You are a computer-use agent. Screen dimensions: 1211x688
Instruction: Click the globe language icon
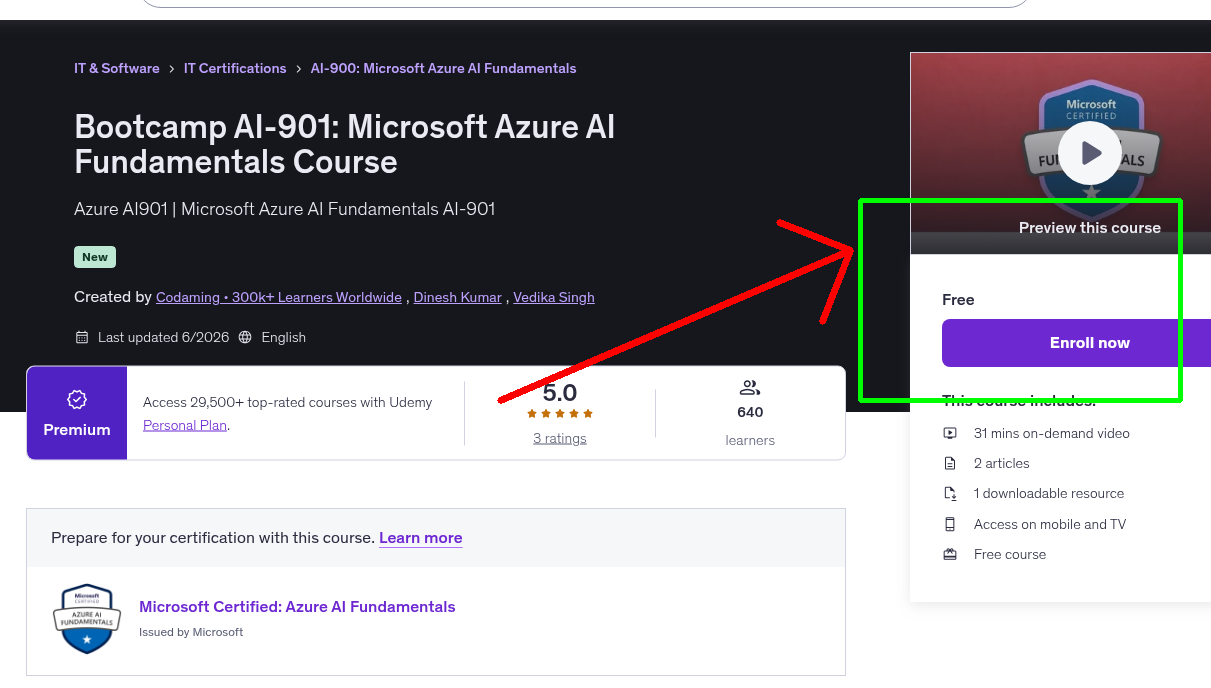(x=246, y=338)
